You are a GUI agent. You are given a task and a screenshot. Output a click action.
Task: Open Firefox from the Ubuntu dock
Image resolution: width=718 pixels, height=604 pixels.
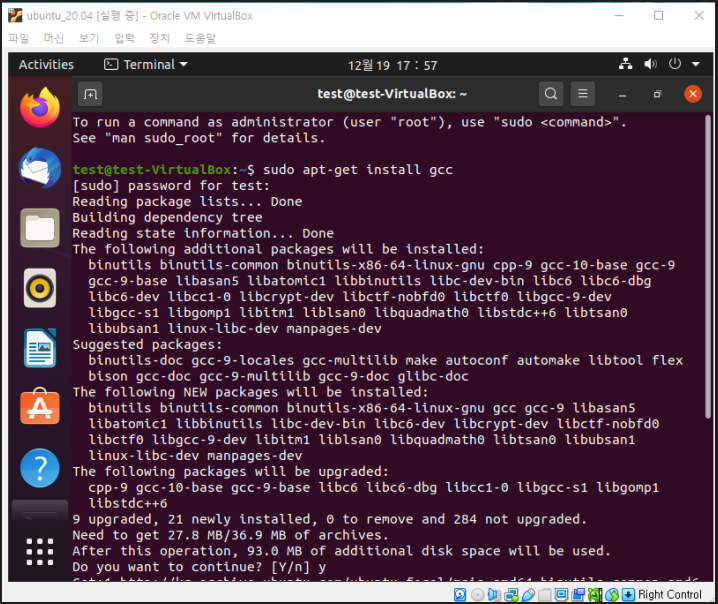(40, 108)
